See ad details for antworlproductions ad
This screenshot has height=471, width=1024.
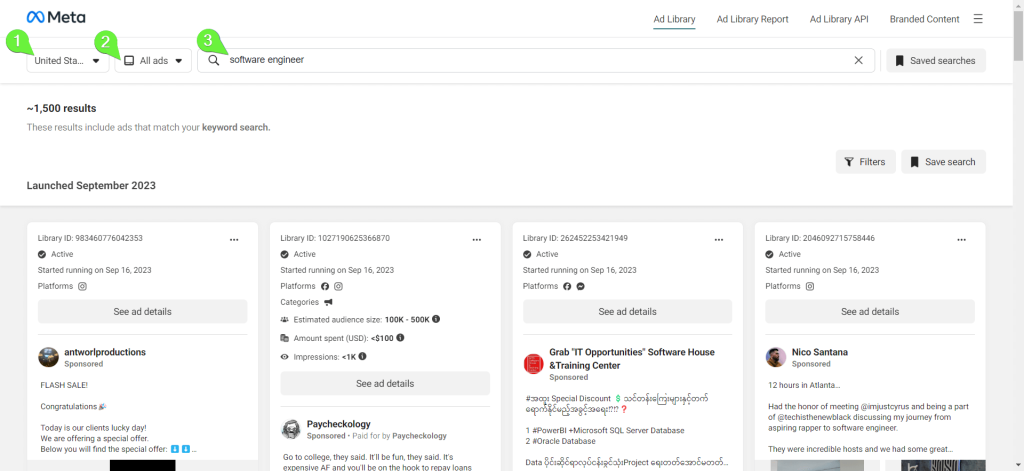(142, 312)
